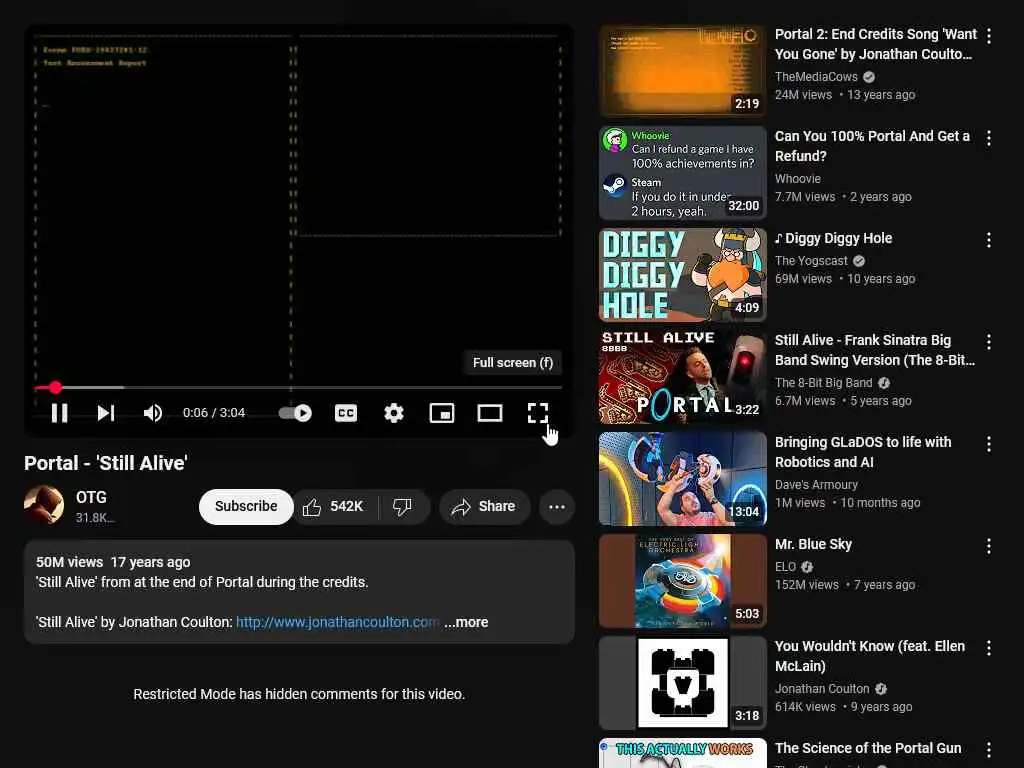Open the companion cube video thumbnail
1024x768 pixels.
pos(682,682)
